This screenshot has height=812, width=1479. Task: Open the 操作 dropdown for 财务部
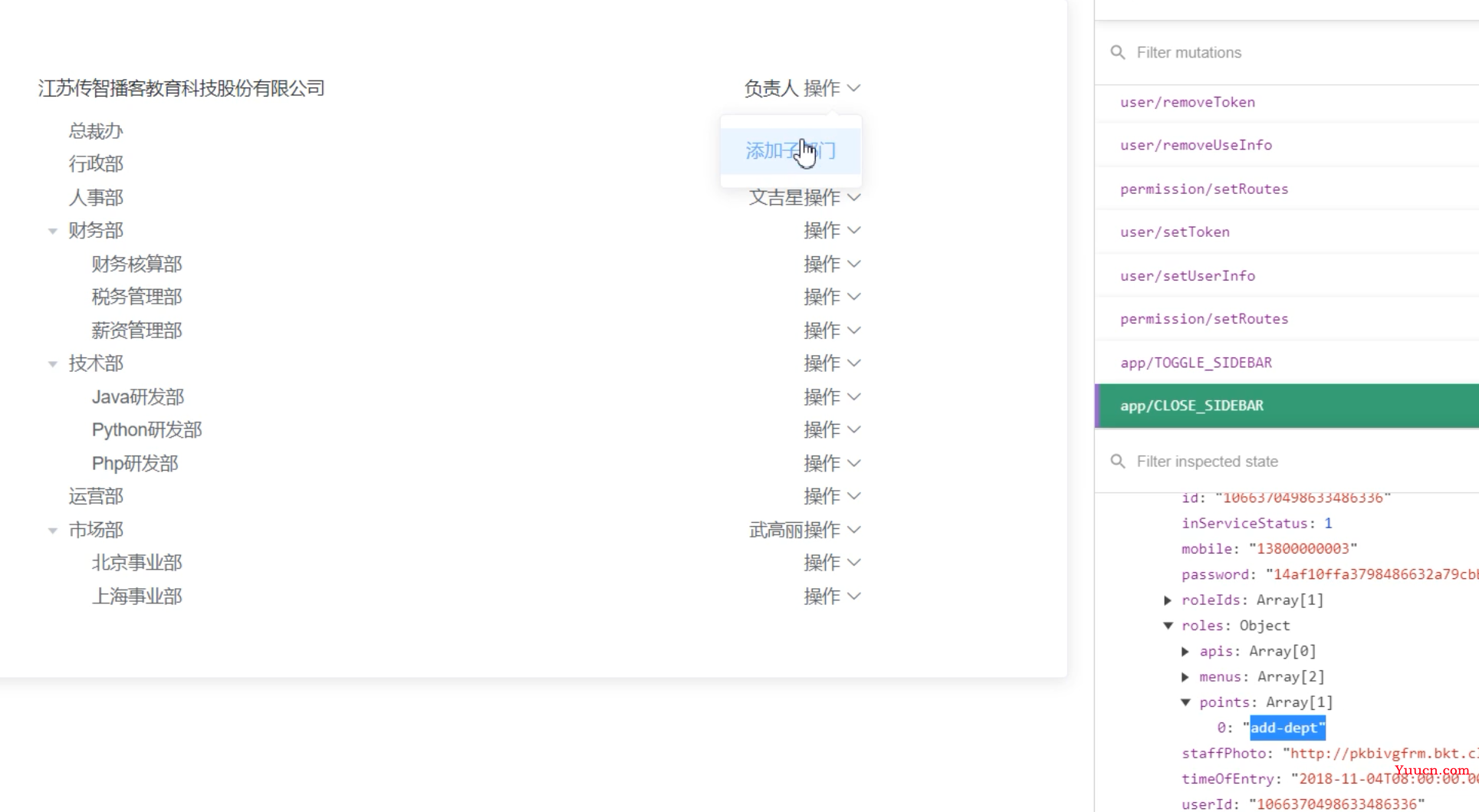[832, 230]
